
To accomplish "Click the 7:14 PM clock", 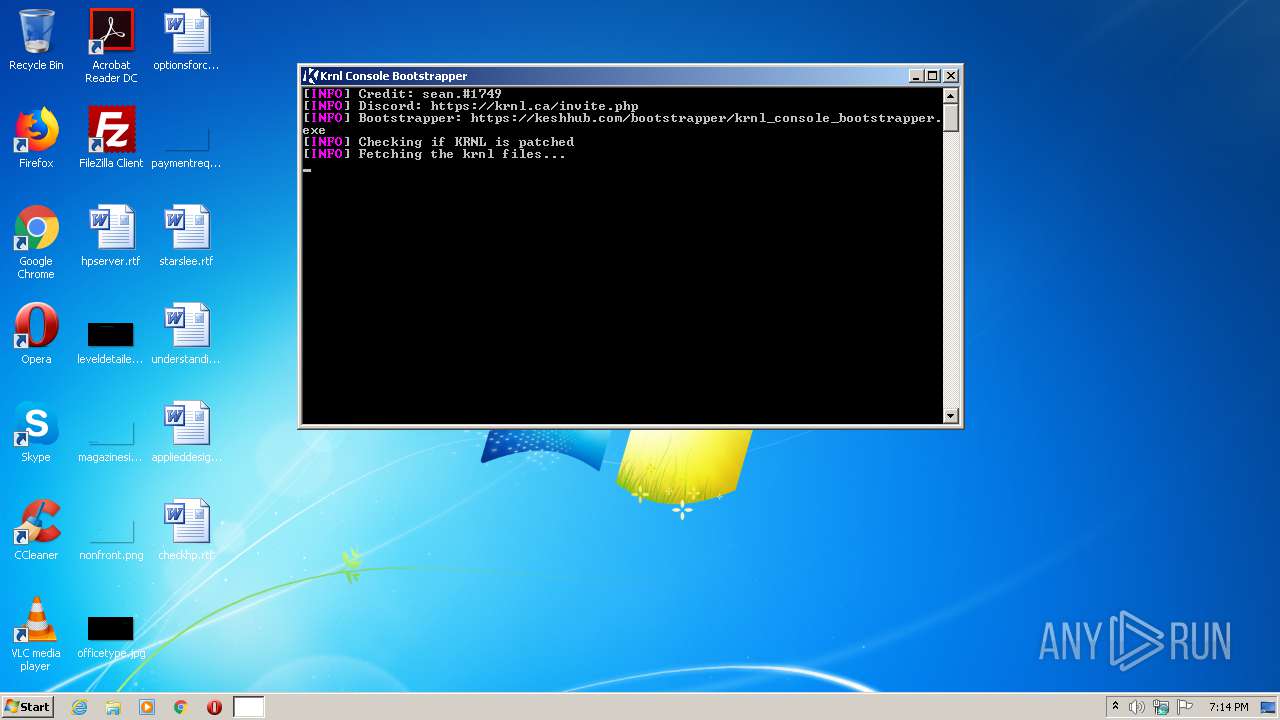I will point(1228,707).
